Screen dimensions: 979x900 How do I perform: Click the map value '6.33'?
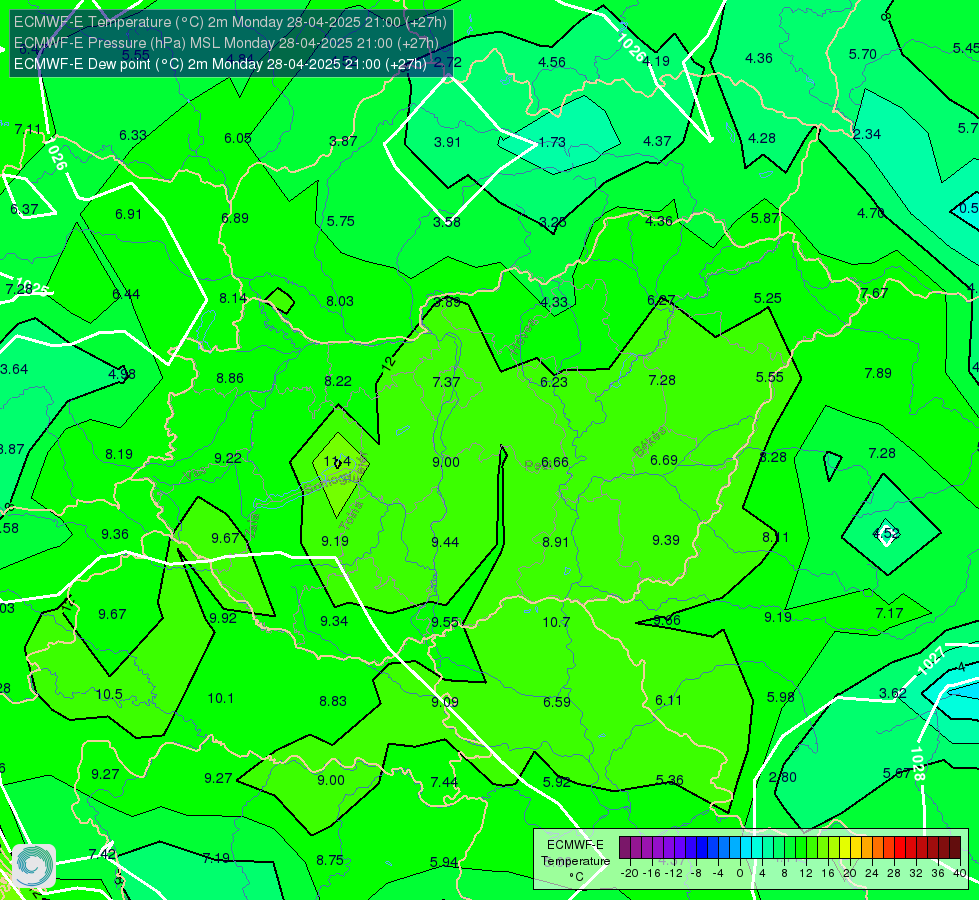tap(132, 136)
